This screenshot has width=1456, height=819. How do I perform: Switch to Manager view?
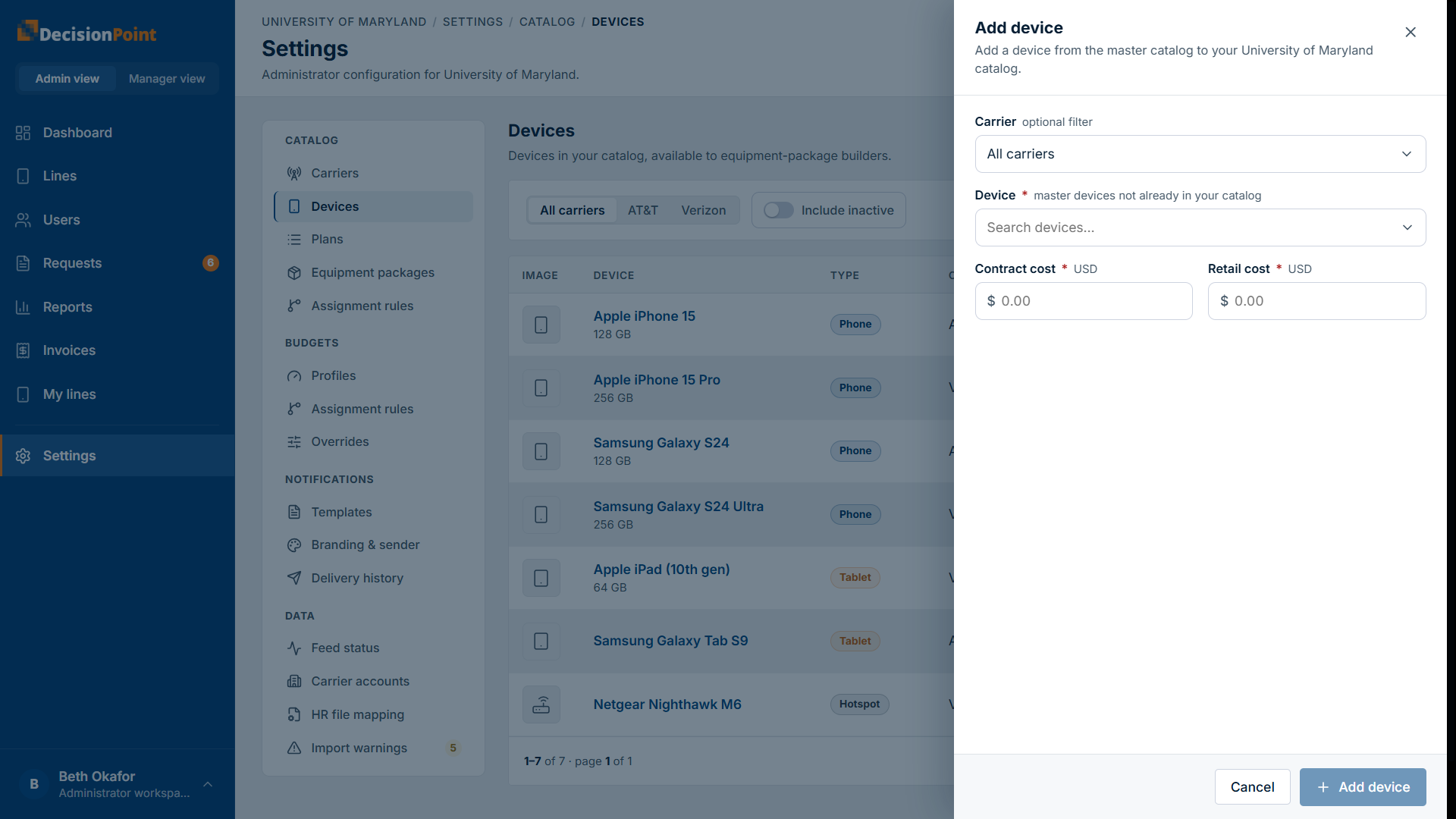click(x=167, y=79)
